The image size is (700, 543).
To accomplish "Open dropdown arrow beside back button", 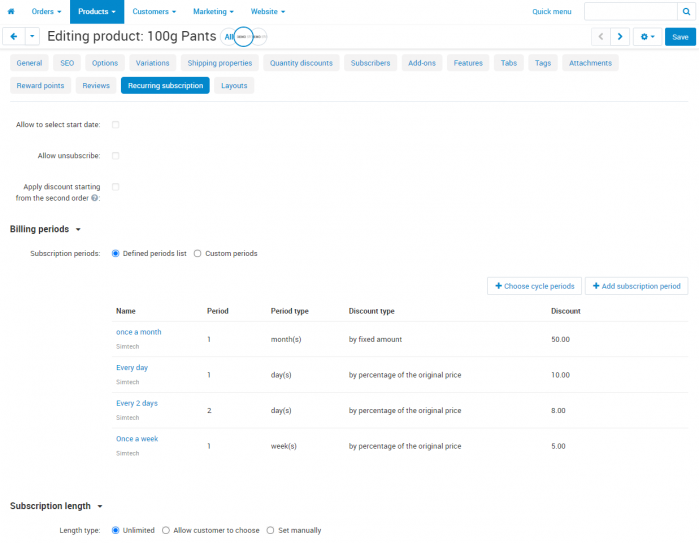I will point(32,37).
